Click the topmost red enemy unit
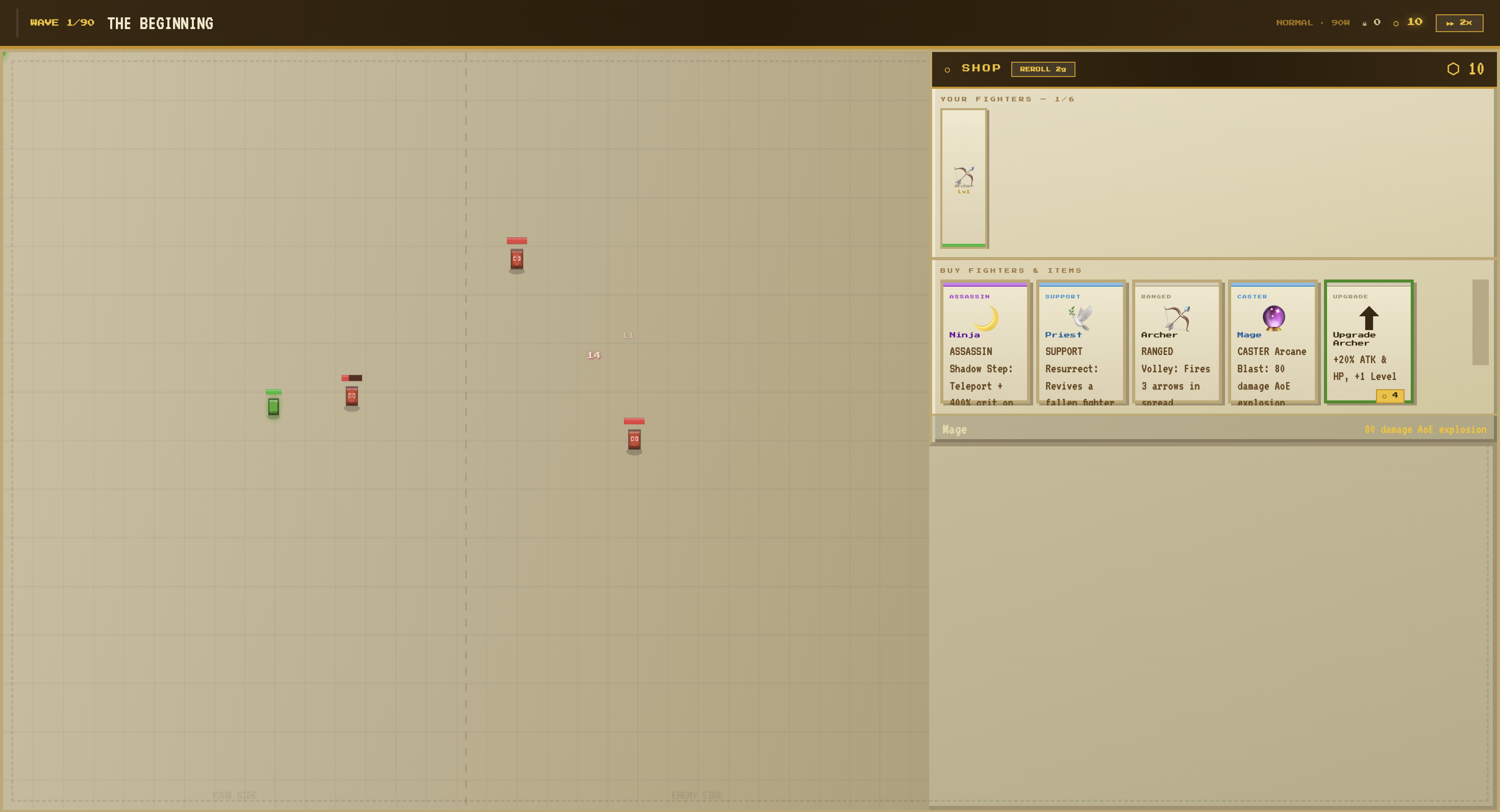 pyautogui.click(x=516, y=259)
